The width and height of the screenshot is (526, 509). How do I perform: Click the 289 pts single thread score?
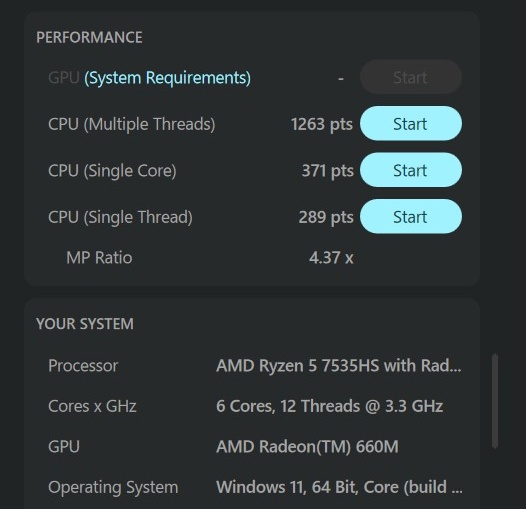(326, 217)
